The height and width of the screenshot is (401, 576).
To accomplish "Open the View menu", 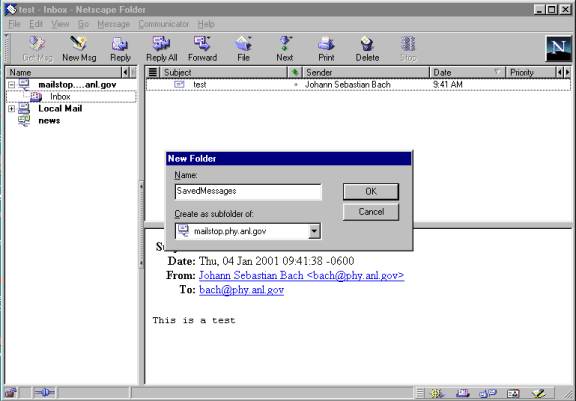I will [60, 24].
